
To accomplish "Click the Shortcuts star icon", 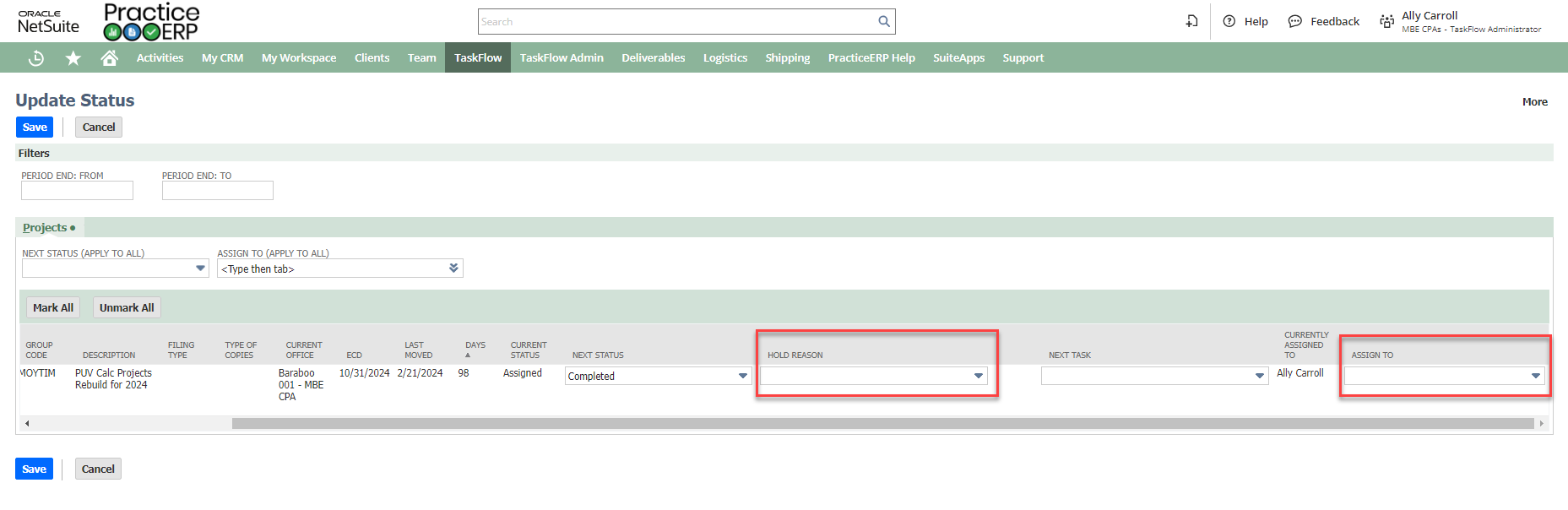I will coord(73,58).
